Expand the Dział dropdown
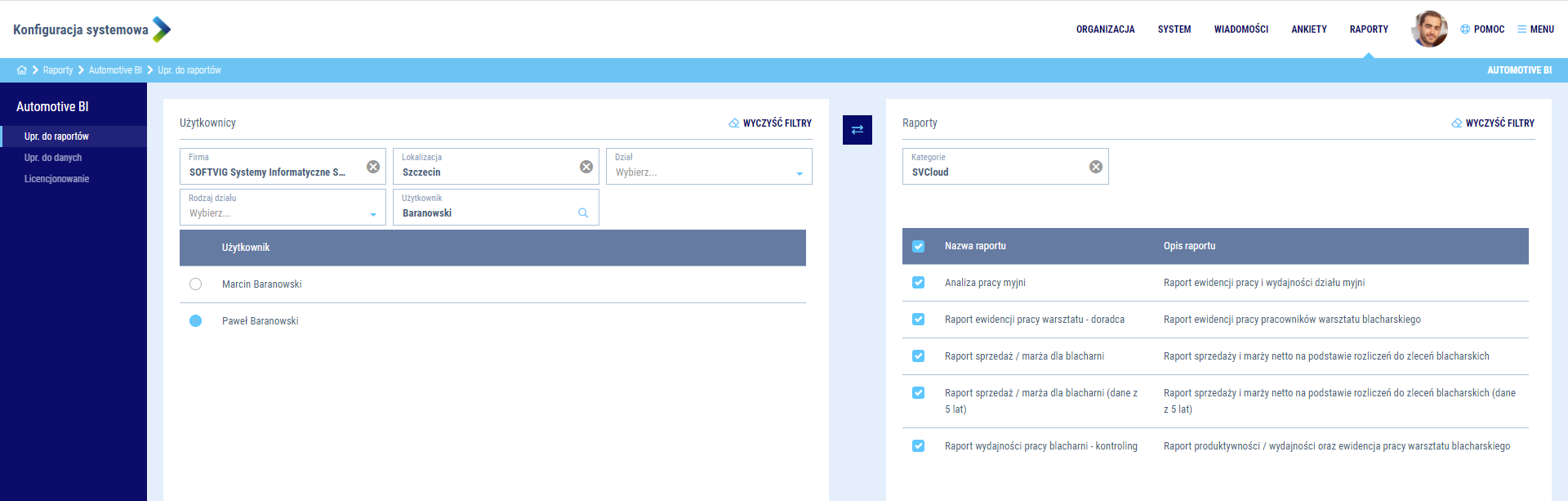Viewport: 1568px width, 501px height. tap(799, 173)
